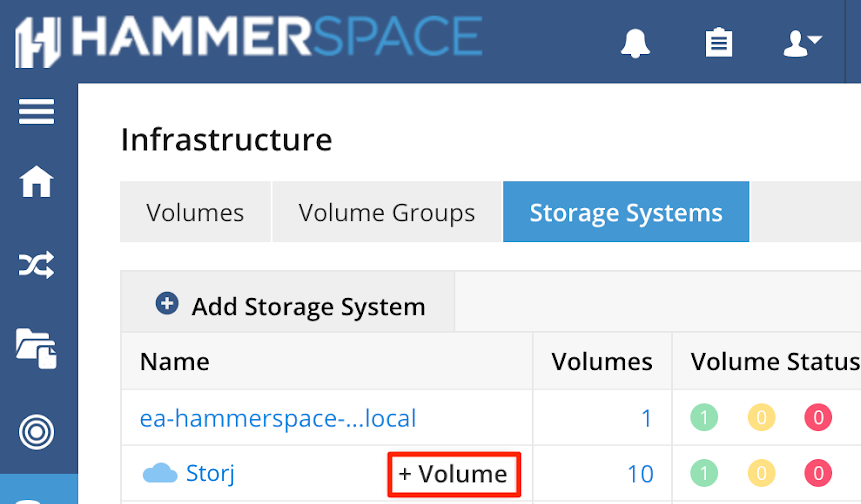The width and height of the screenshot is (861, 504).
Task: Open the folders and files sidebar icon
Action: coord(36,349)
